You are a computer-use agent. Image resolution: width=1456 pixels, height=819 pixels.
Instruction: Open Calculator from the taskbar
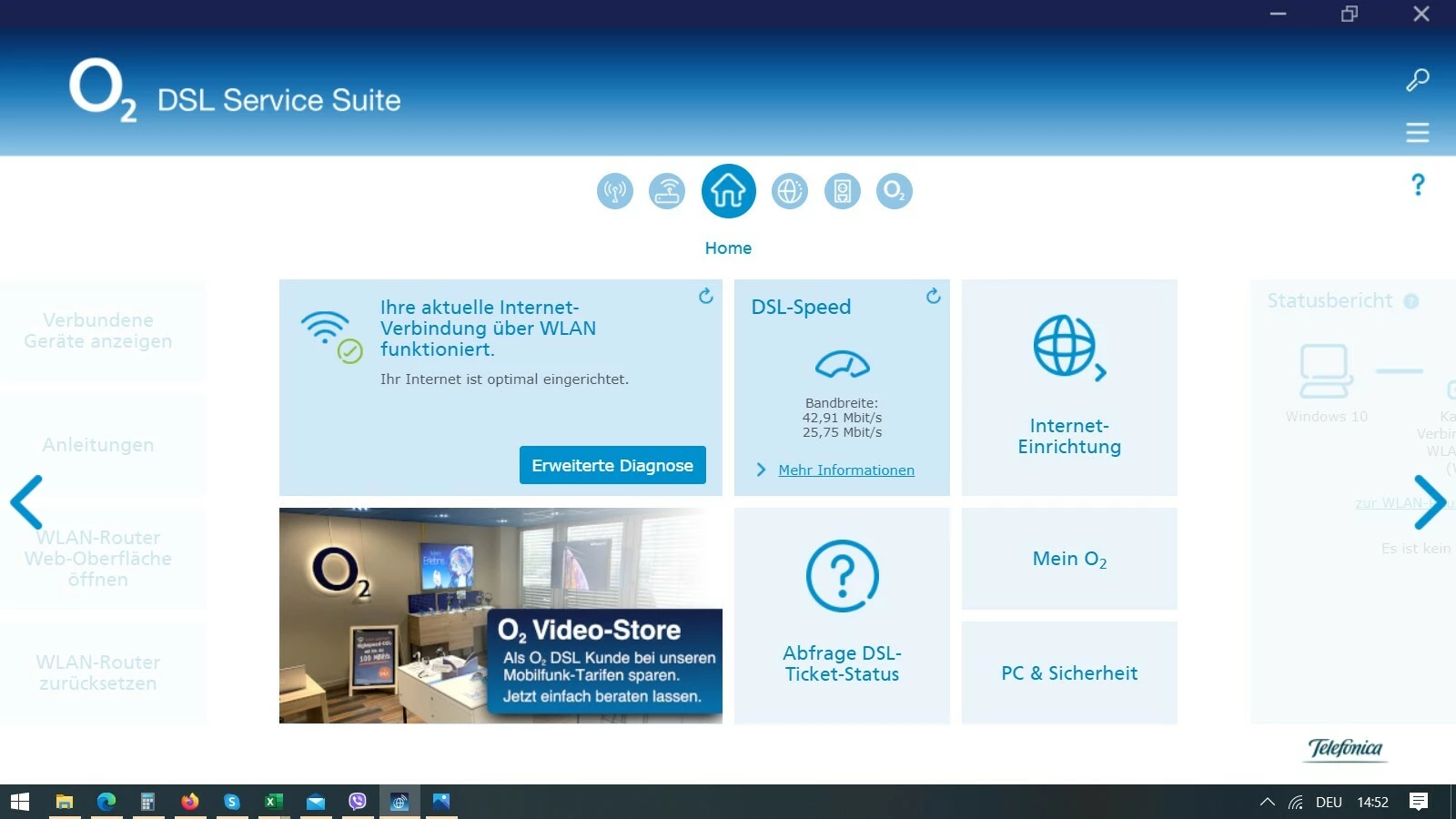pos(147,802)
